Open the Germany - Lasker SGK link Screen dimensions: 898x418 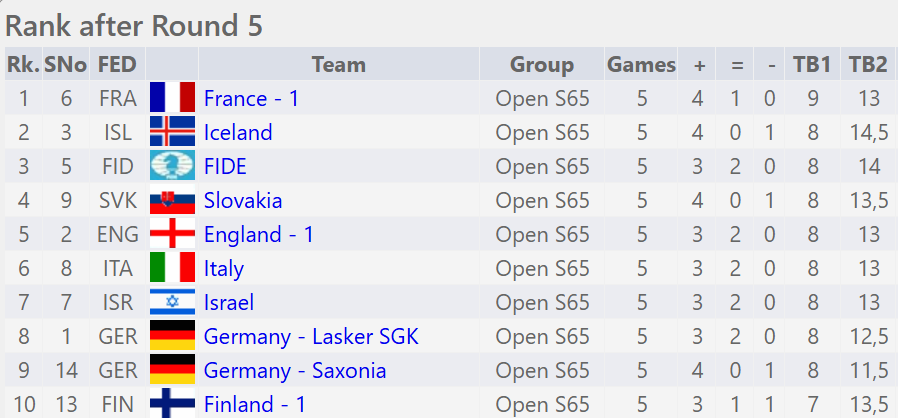pyautogui.click(x=311, y=336)
